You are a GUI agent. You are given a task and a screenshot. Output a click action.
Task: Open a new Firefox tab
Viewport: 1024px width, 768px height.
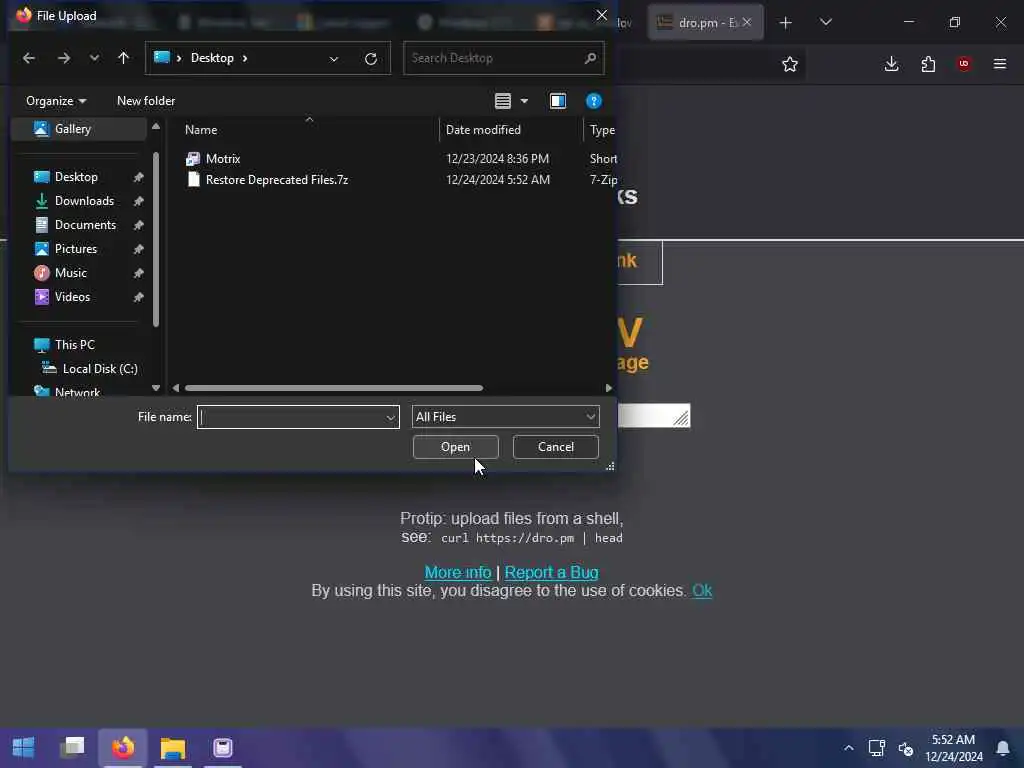[786, 23]
